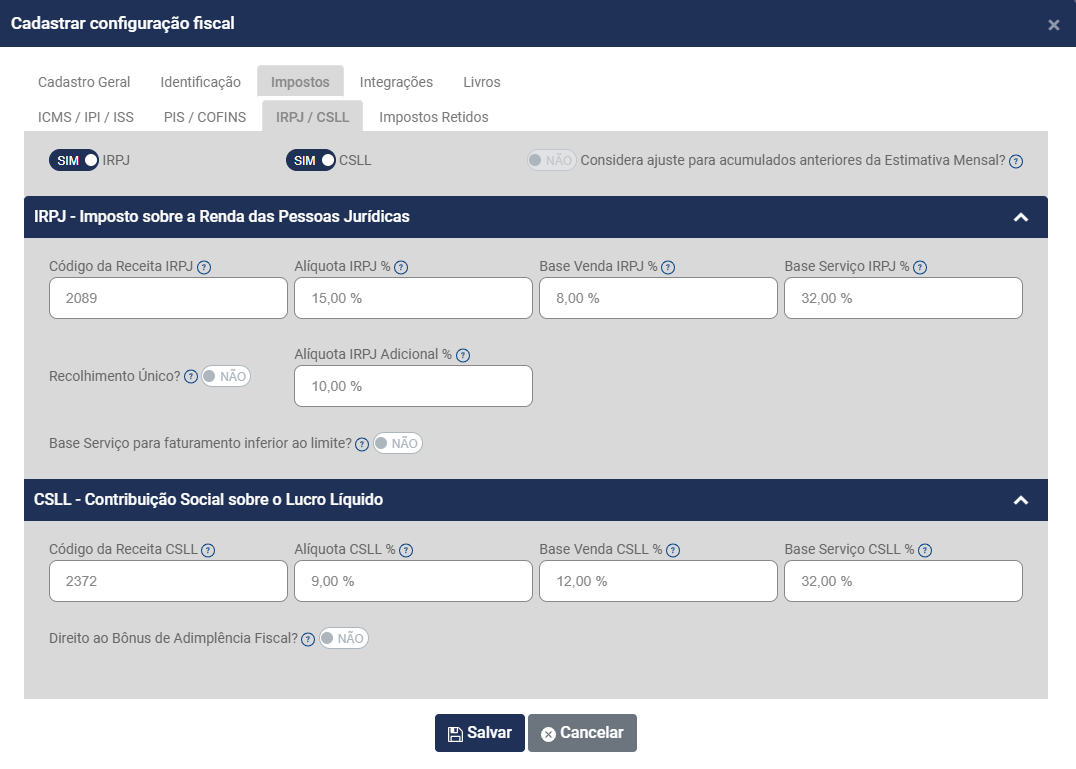
Task: Show help for Direito ao Bônus de Adimplência Fiscal
Action: [x=308, y=639]
